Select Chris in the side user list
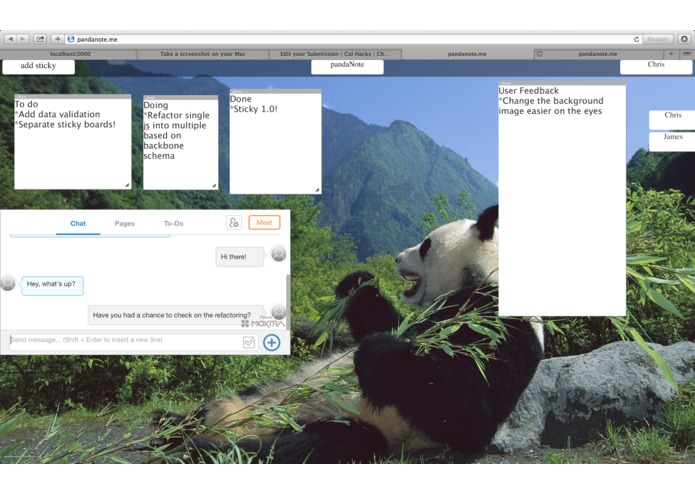This screenshot has width=695, height=494. pyautogui.click(x=672, y=119)
